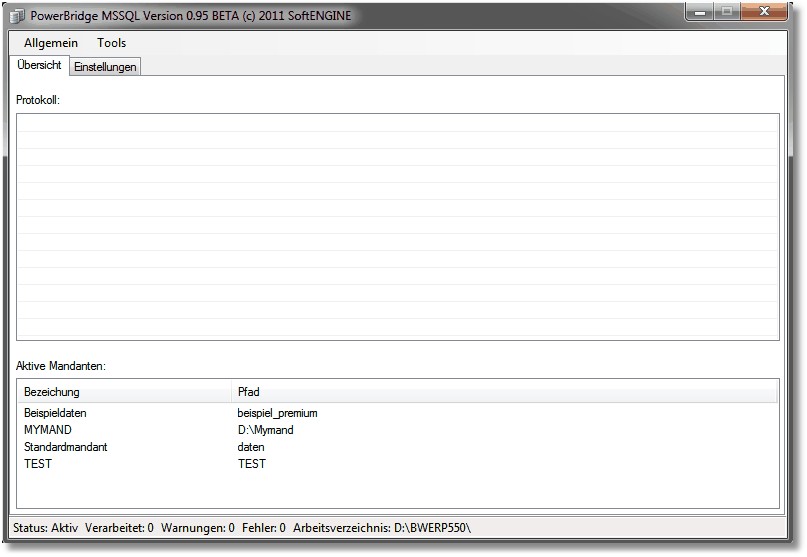Open the Tools menu

tap(111, 43)
